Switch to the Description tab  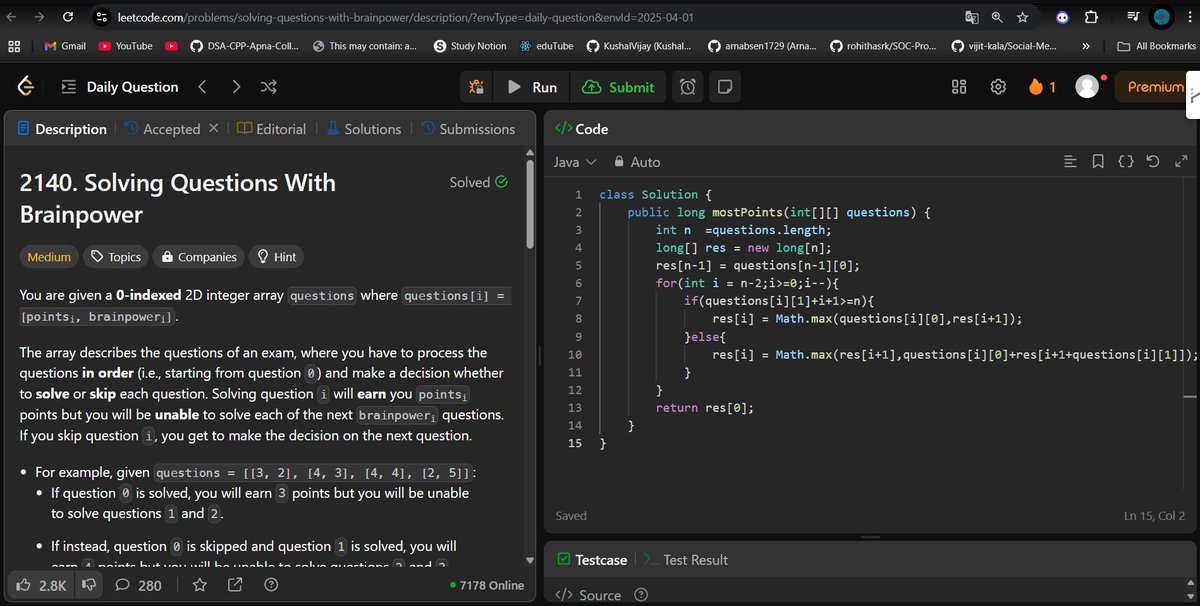coord(62,129)
